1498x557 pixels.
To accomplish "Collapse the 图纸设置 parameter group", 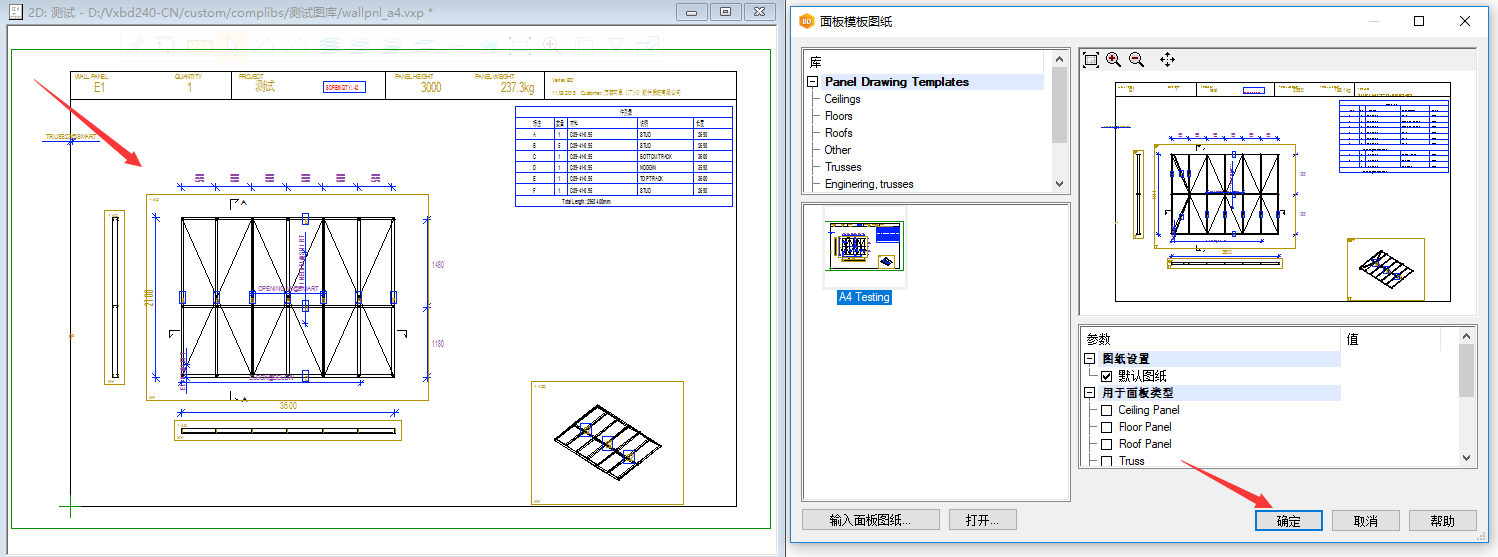I will click(x=1090, y=359).
